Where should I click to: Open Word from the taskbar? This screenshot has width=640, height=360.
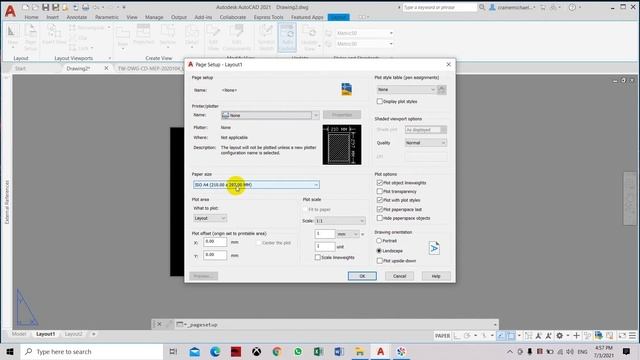(x=339, y=351)
